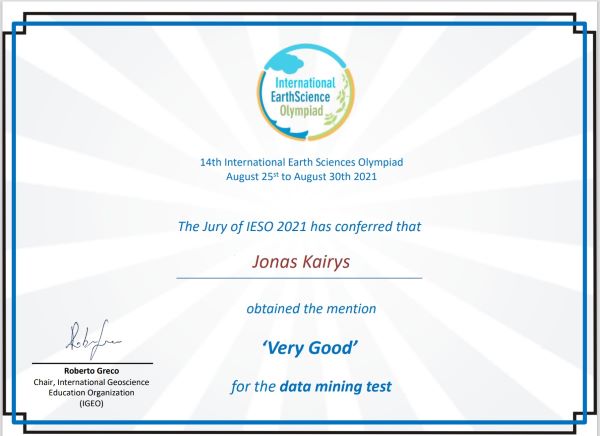This screenshot has width=600, height=436.
Task: Click the bold 'data mining test' text
Action: [x=335, y=385]
